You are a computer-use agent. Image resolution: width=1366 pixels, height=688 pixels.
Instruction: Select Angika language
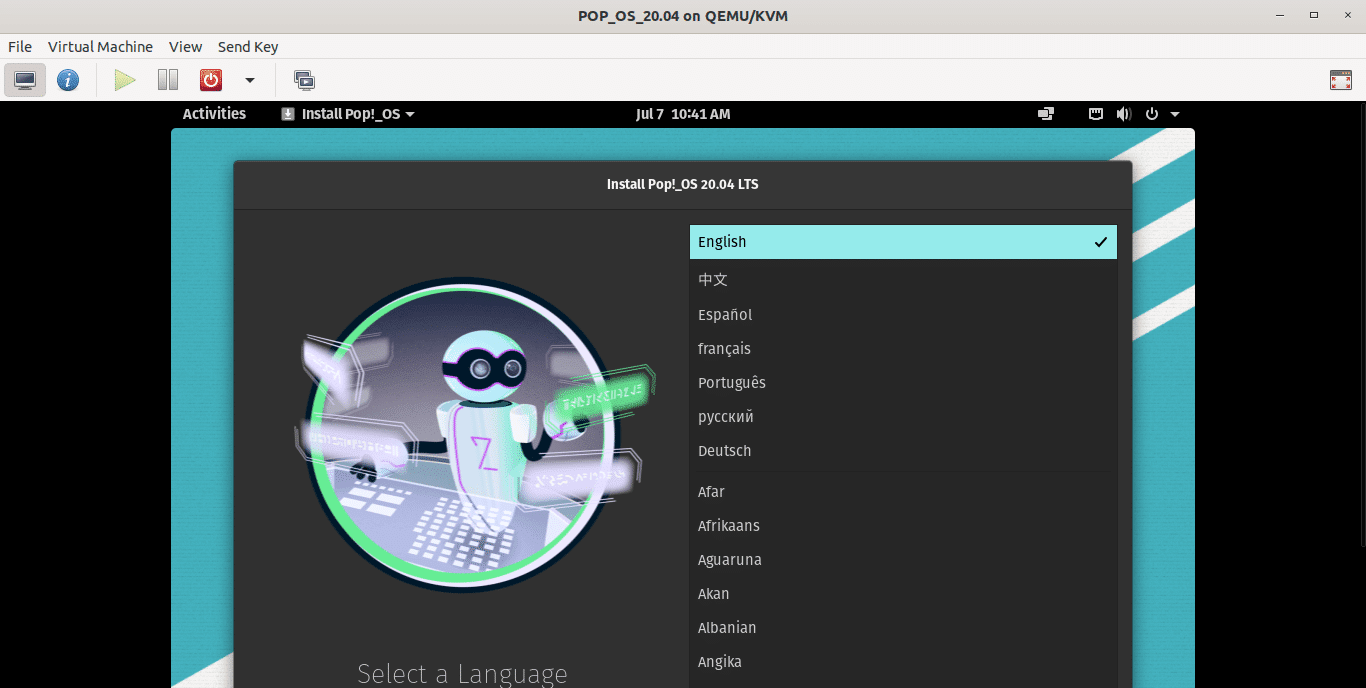tap(903, 662)
